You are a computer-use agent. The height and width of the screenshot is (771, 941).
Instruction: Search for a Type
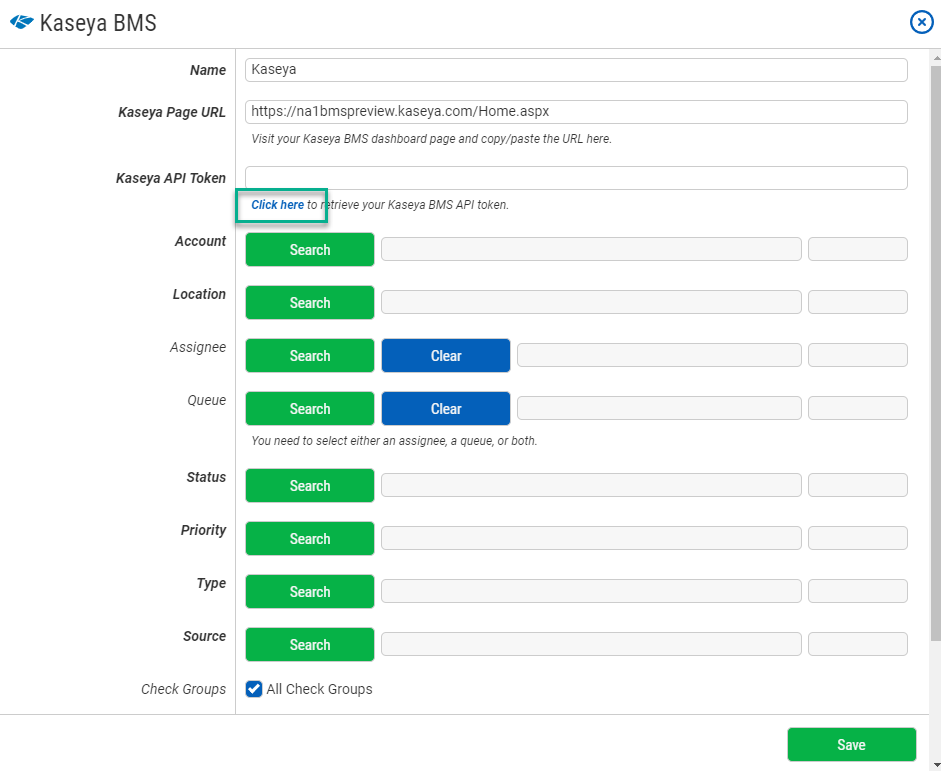[309, 591]
